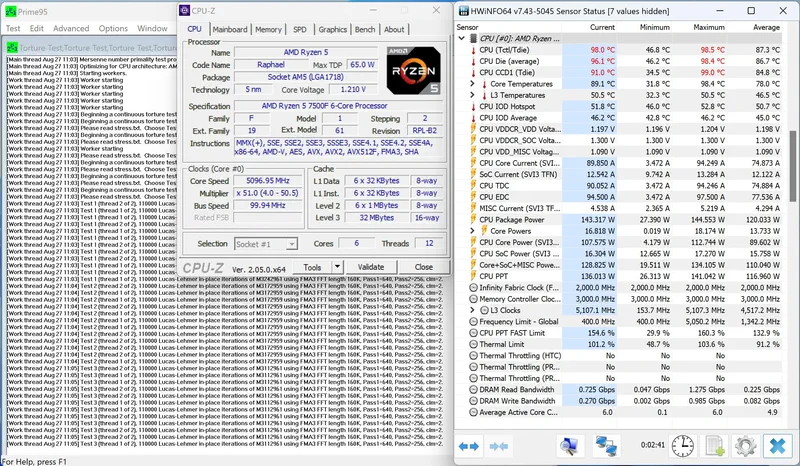Click the clock icon beside Infinity Fabric Clock

coord(473,288)
